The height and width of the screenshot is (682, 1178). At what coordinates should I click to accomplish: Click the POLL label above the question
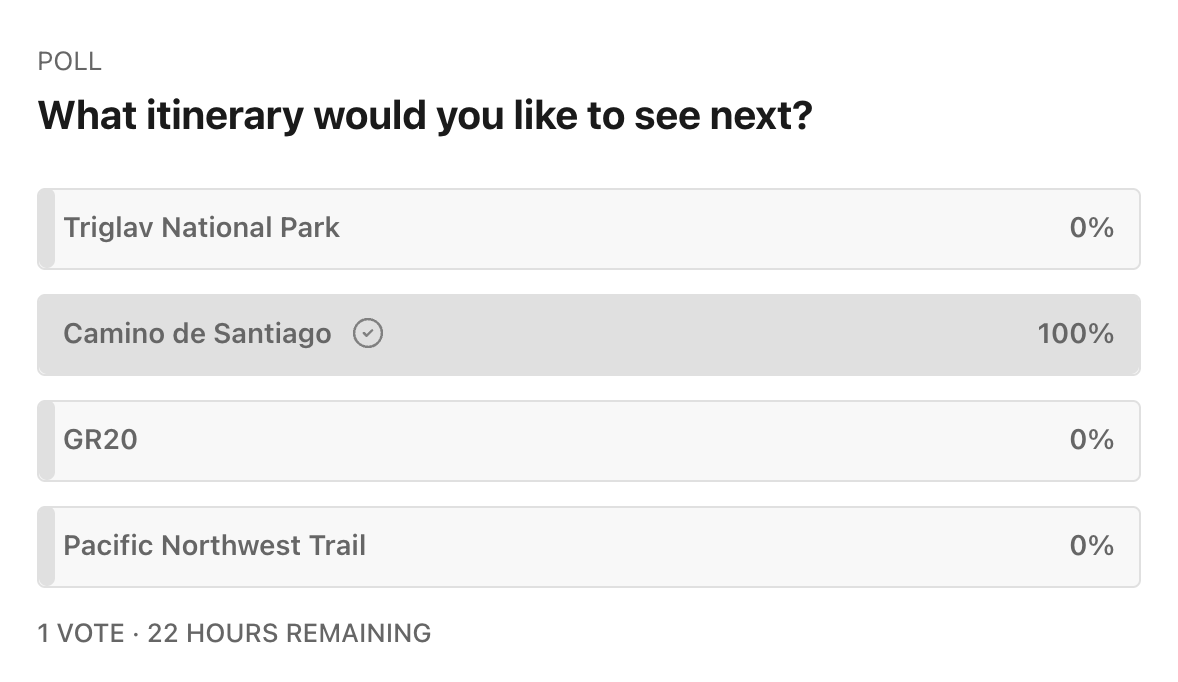[68, 61]
